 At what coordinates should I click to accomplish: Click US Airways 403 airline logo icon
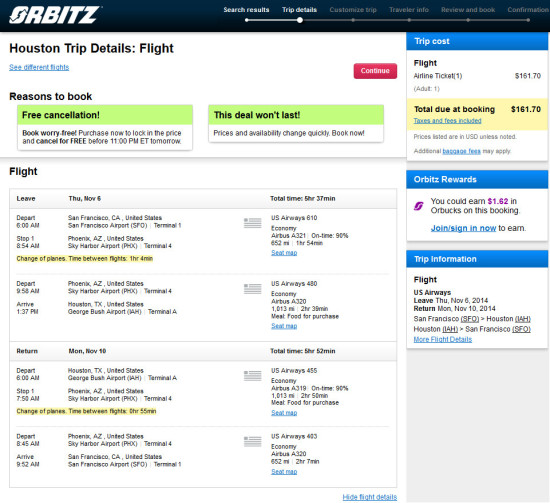pyautogui.click(x=253, y=441)
